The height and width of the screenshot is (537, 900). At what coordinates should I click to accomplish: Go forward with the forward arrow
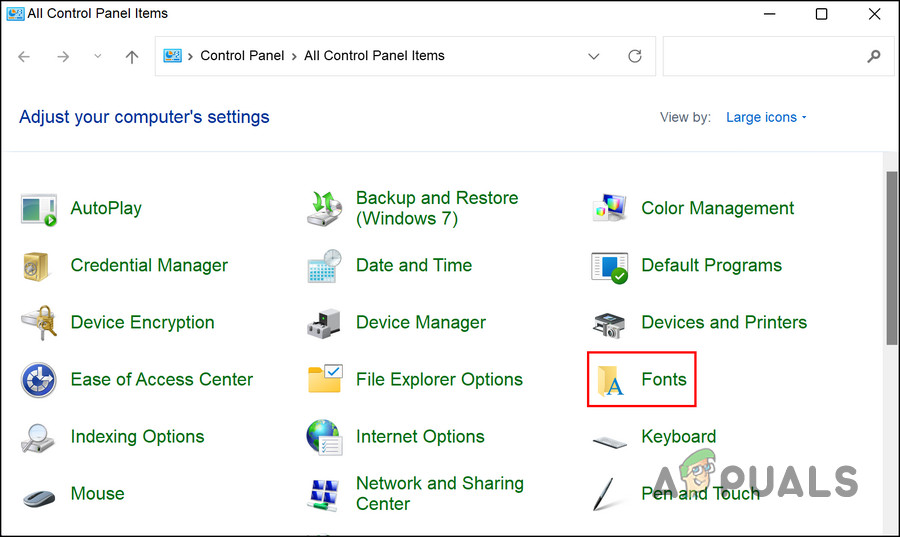pyautogui.click(x=63, y=56)
